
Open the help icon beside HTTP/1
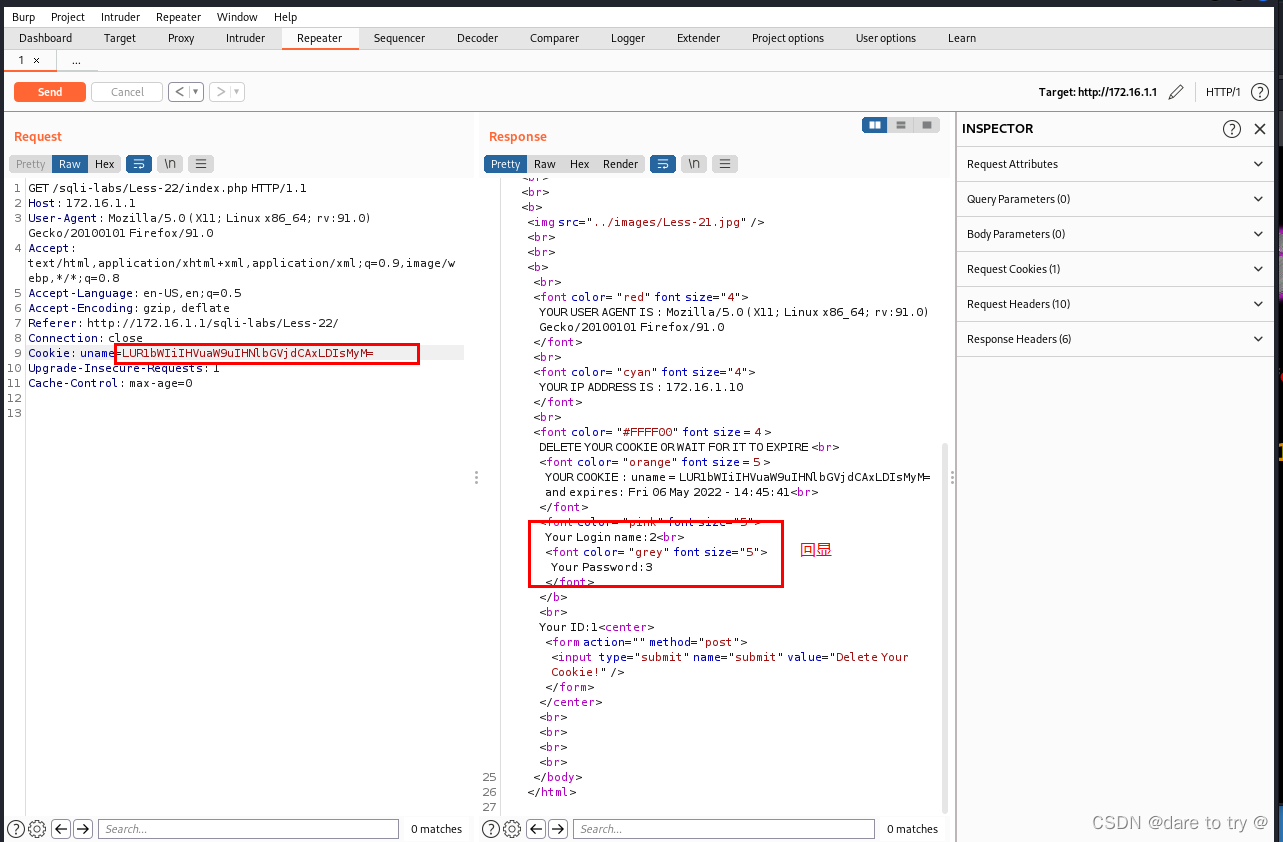coord(1260,92)
